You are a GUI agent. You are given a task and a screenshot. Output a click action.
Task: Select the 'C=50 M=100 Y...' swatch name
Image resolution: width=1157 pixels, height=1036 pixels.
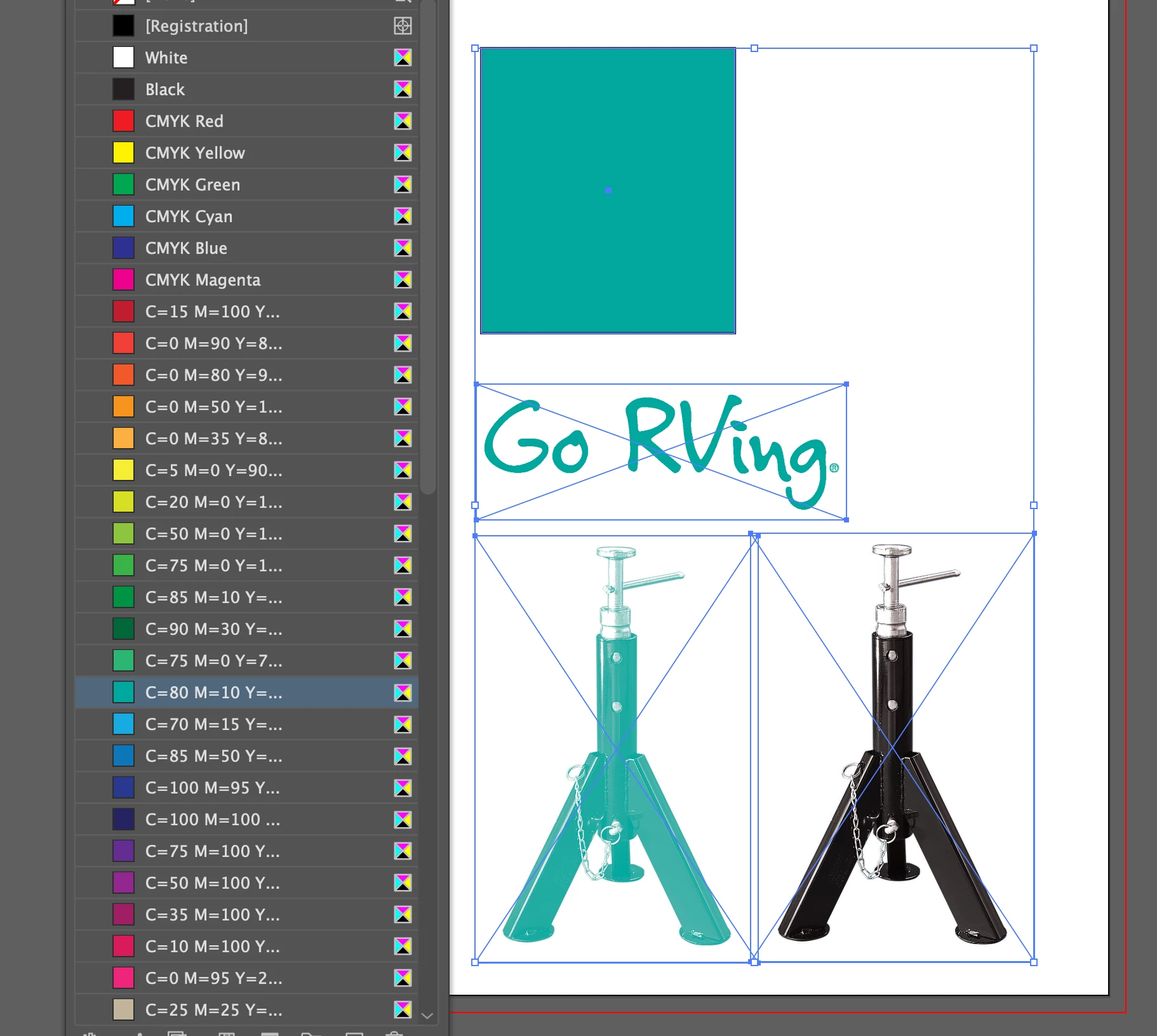(212, 883)
